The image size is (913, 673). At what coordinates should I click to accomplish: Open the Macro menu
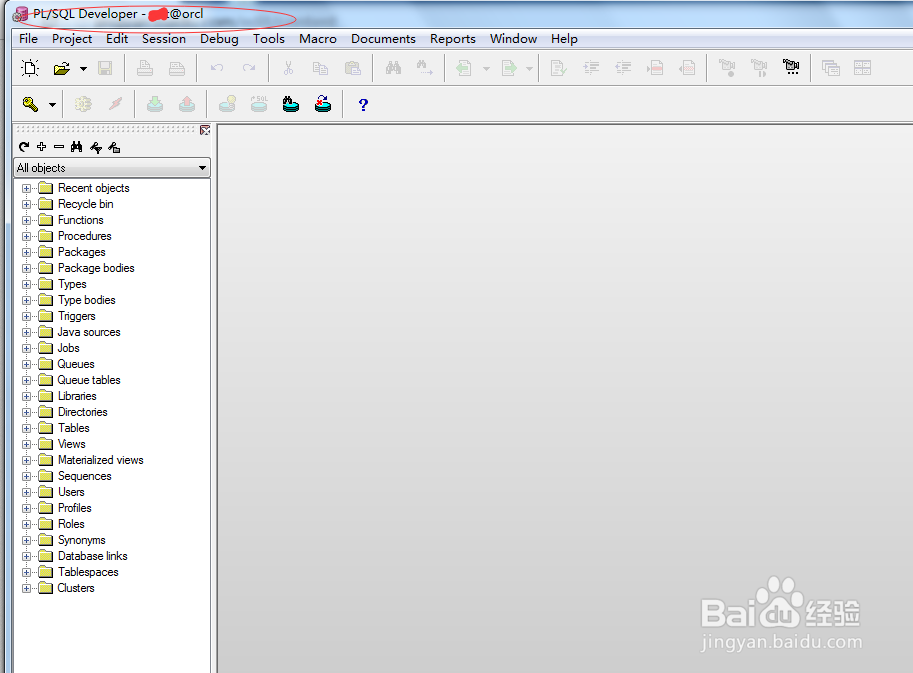[x=318, y=39]
